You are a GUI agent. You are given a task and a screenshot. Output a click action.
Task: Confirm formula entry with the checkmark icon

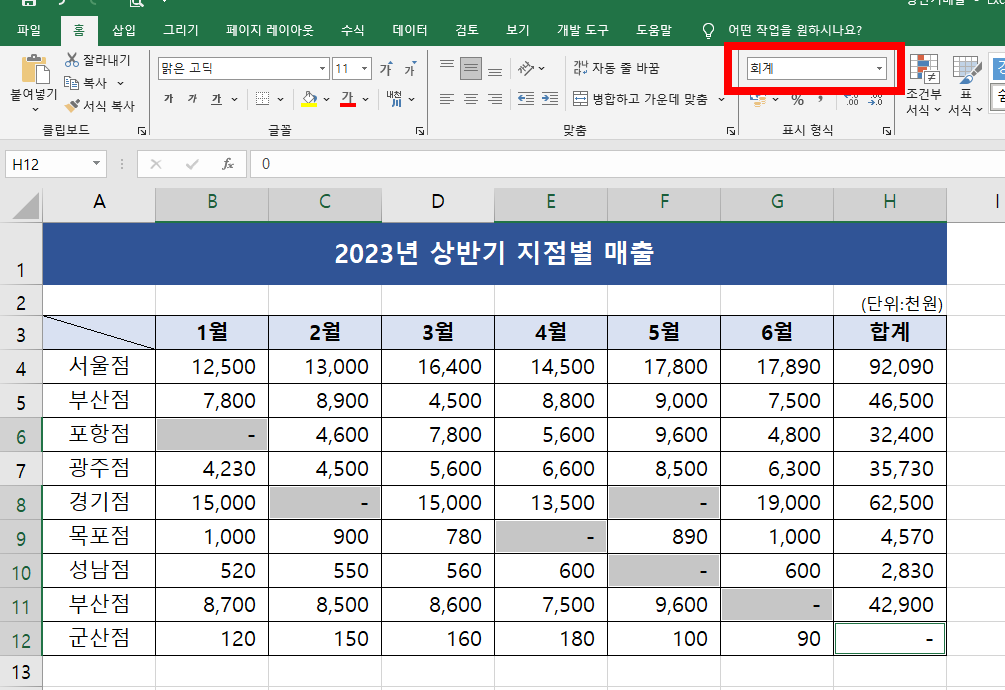tap(192, 164)
